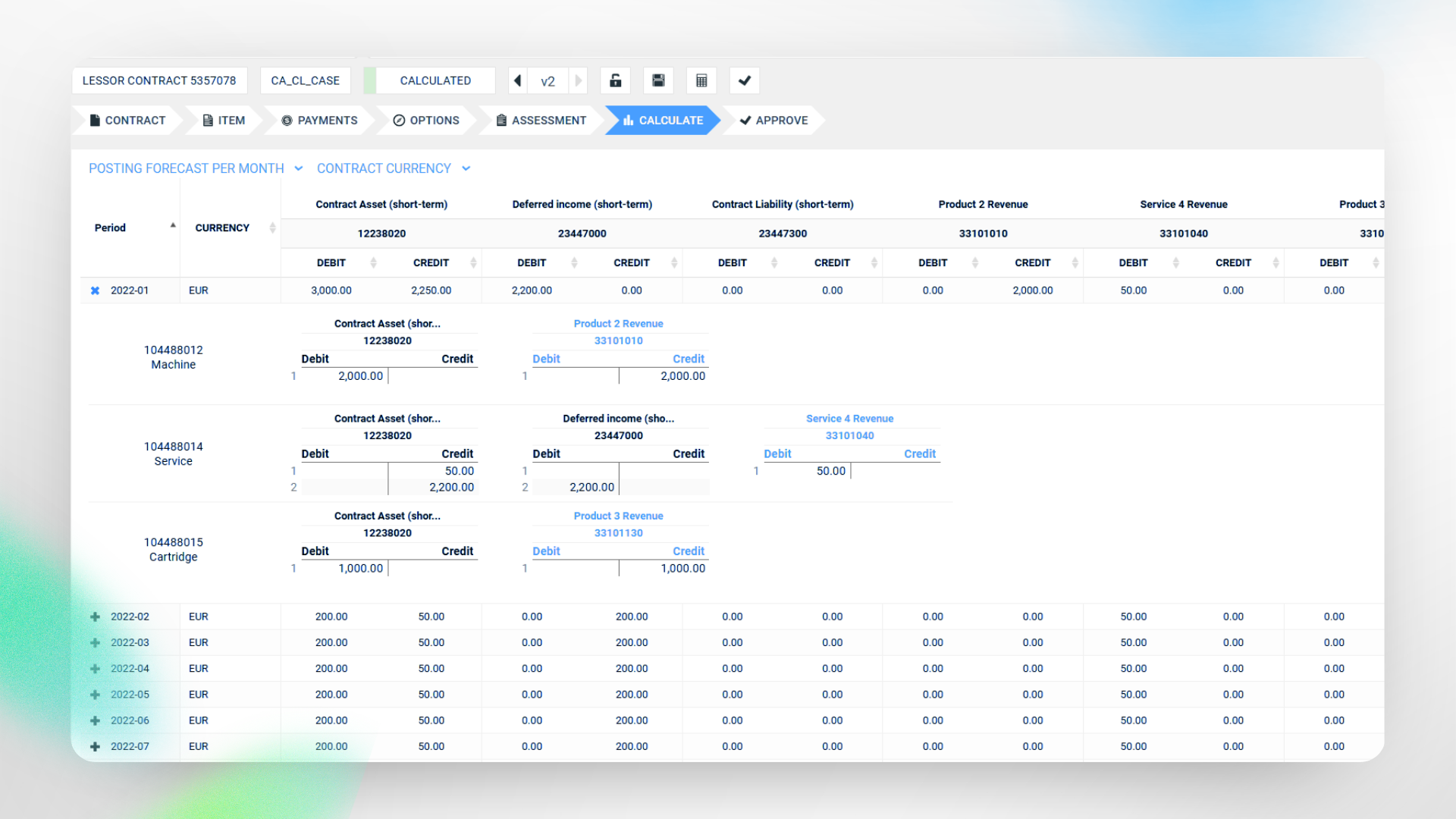Click the v2 version label
1456x819 pixels.
coord(548,81)
